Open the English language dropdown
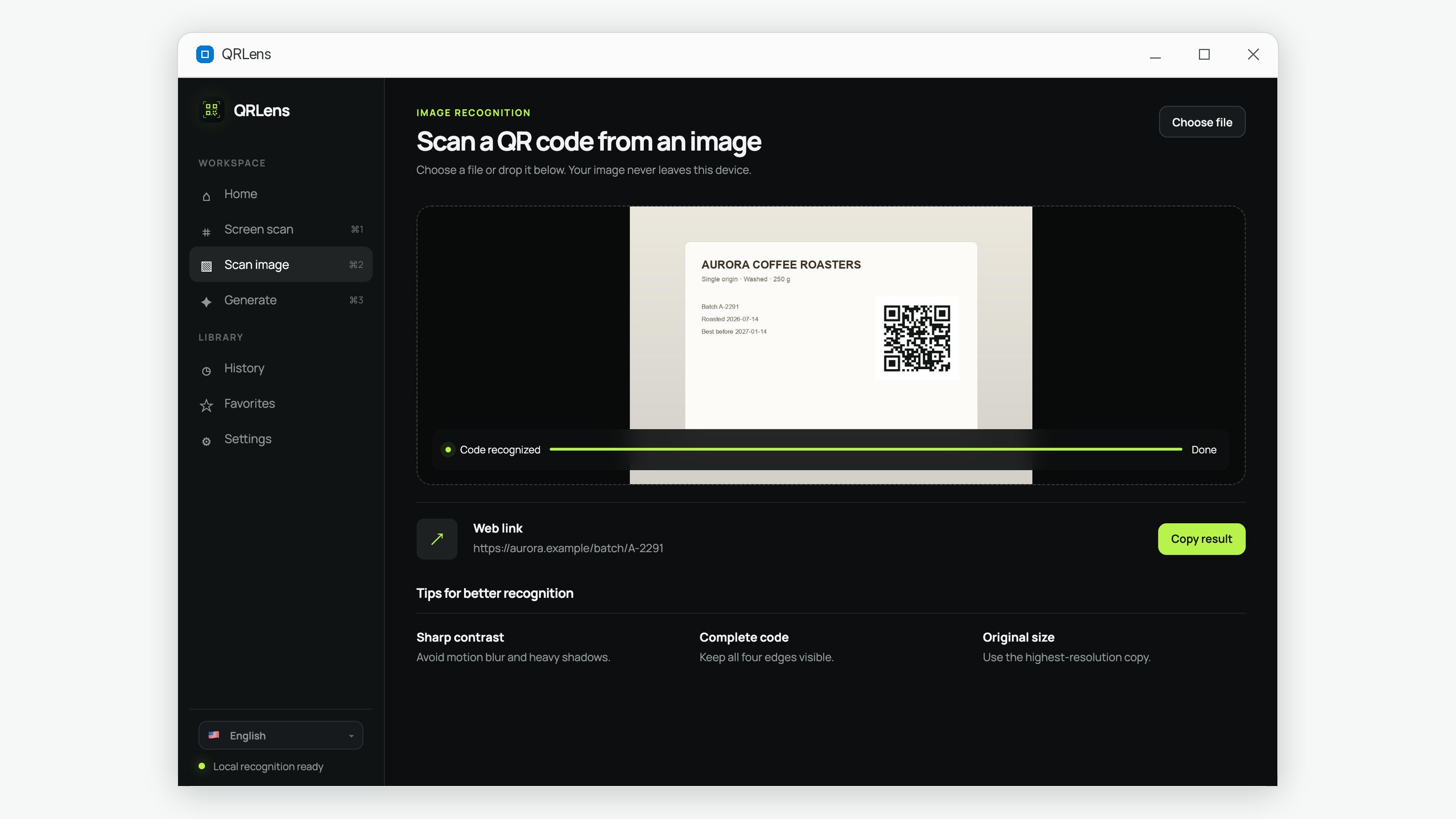Screen dimensions: 1456x819 pos(281,735)
